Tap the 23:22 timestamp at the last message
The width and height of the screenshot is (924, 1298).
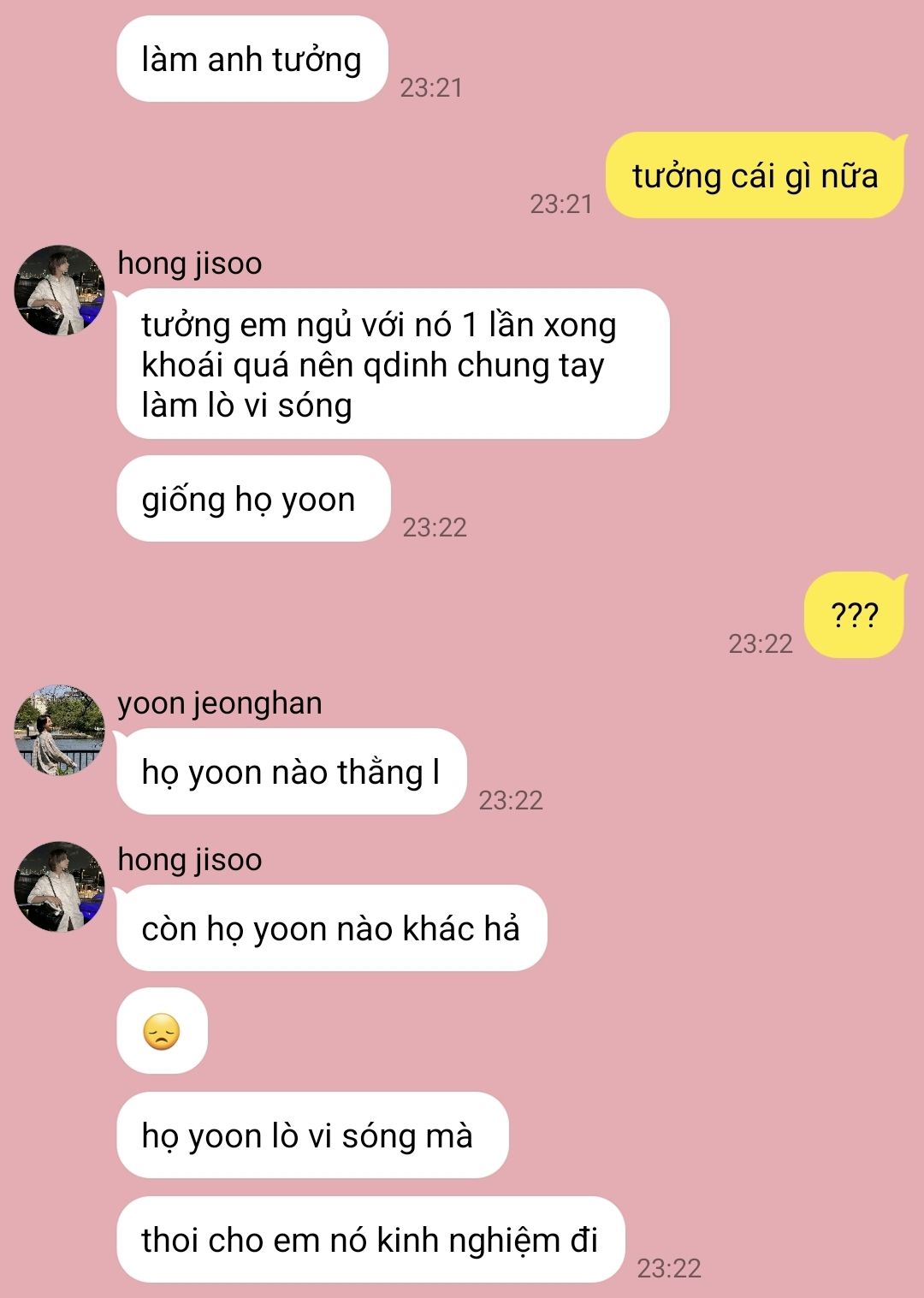pos(669,1268)
